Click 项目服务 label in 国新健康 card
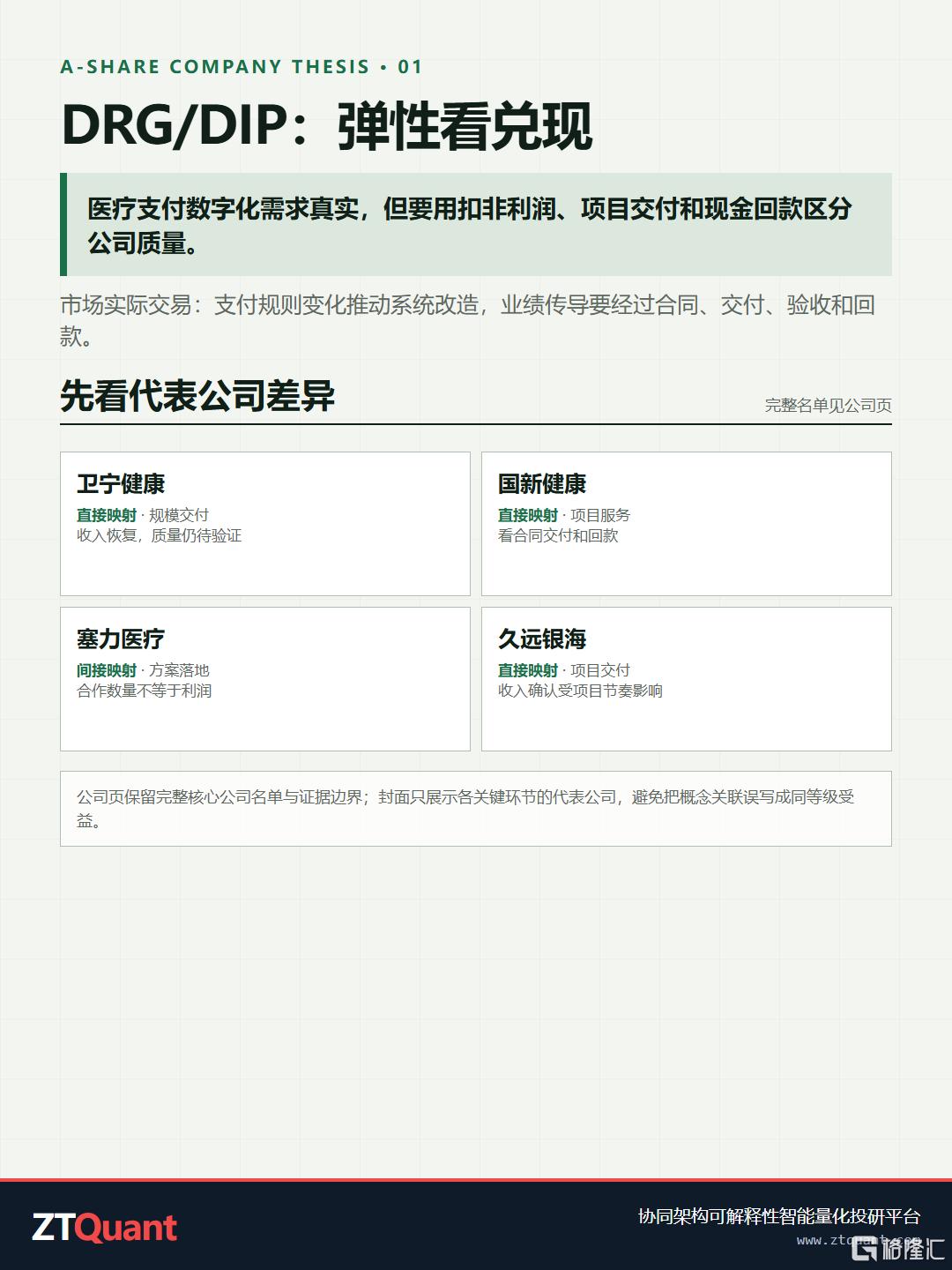This screenshot has height=1270, width=952. click(x=600, y=515)
